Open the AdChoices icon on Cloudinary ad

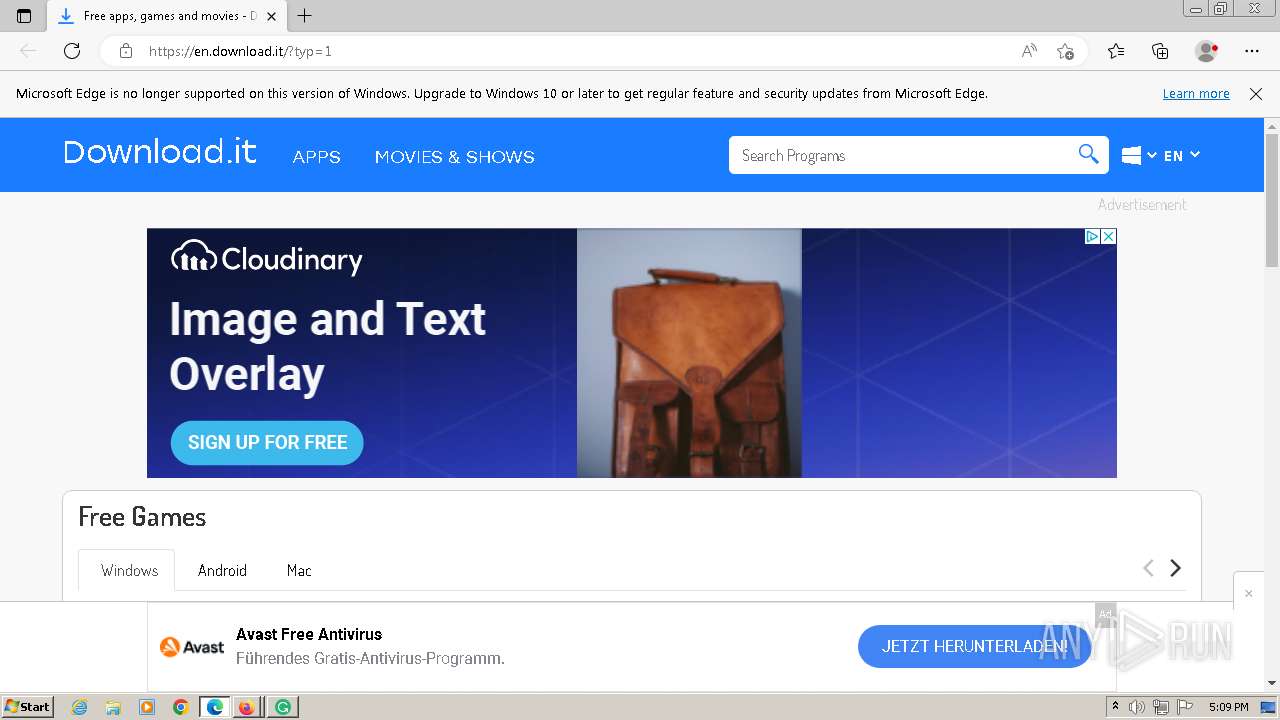(1092, 236)
